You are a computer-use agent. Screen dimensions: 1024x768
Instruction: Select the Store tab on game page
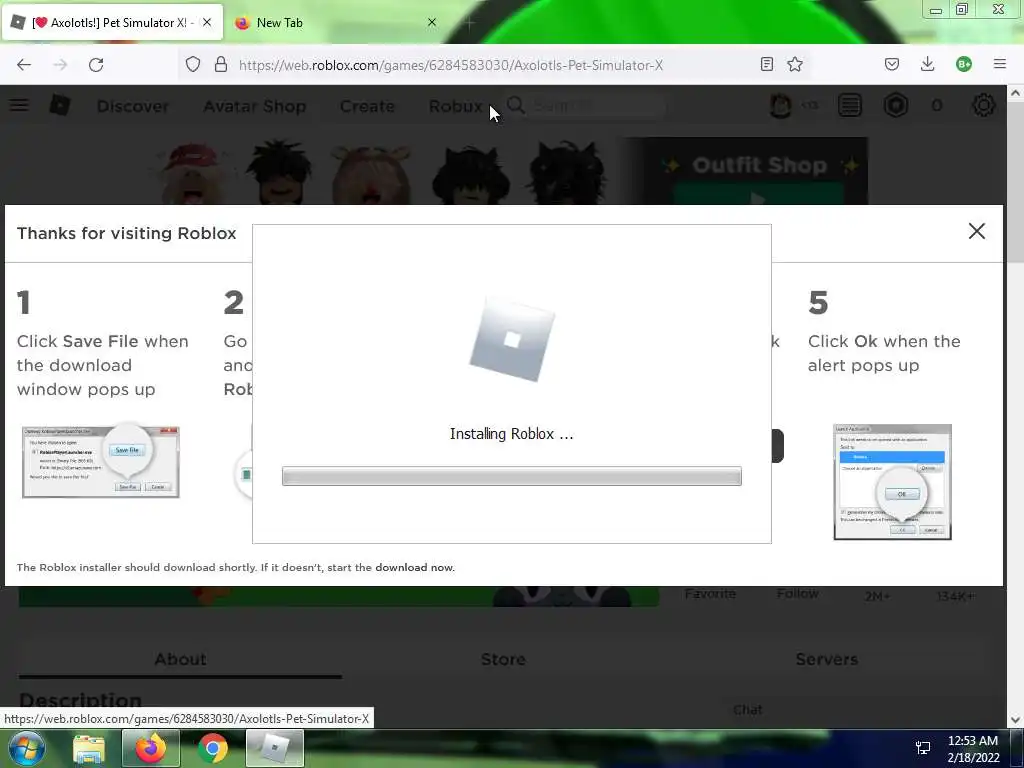[x=503, y=660]
